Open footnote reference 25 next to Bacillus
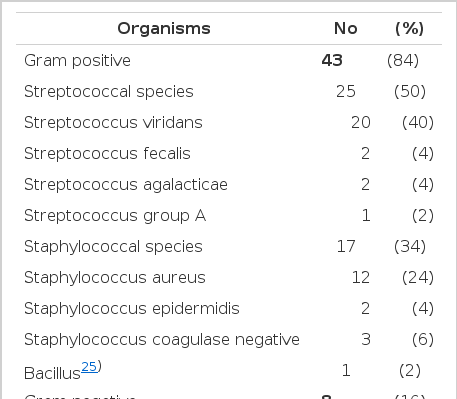 pos(89,367)
